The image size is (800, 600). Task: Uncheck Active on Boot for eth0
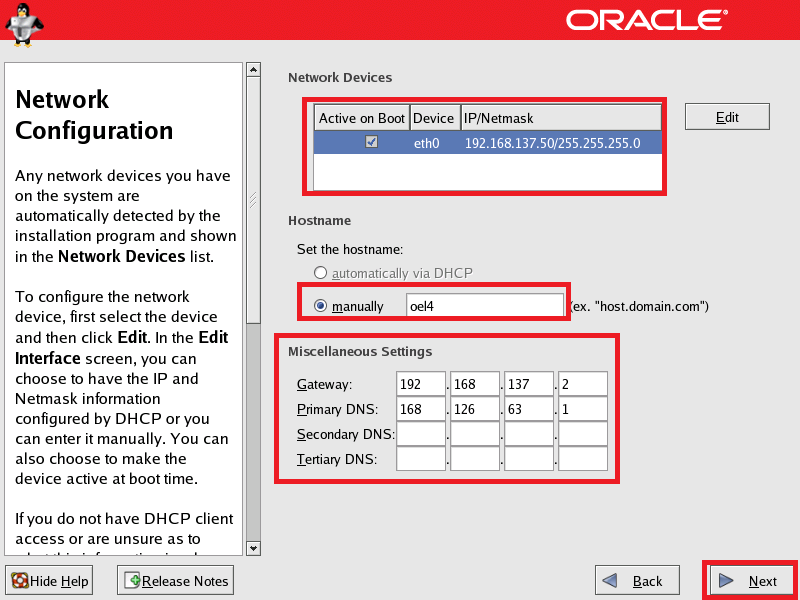371,142
